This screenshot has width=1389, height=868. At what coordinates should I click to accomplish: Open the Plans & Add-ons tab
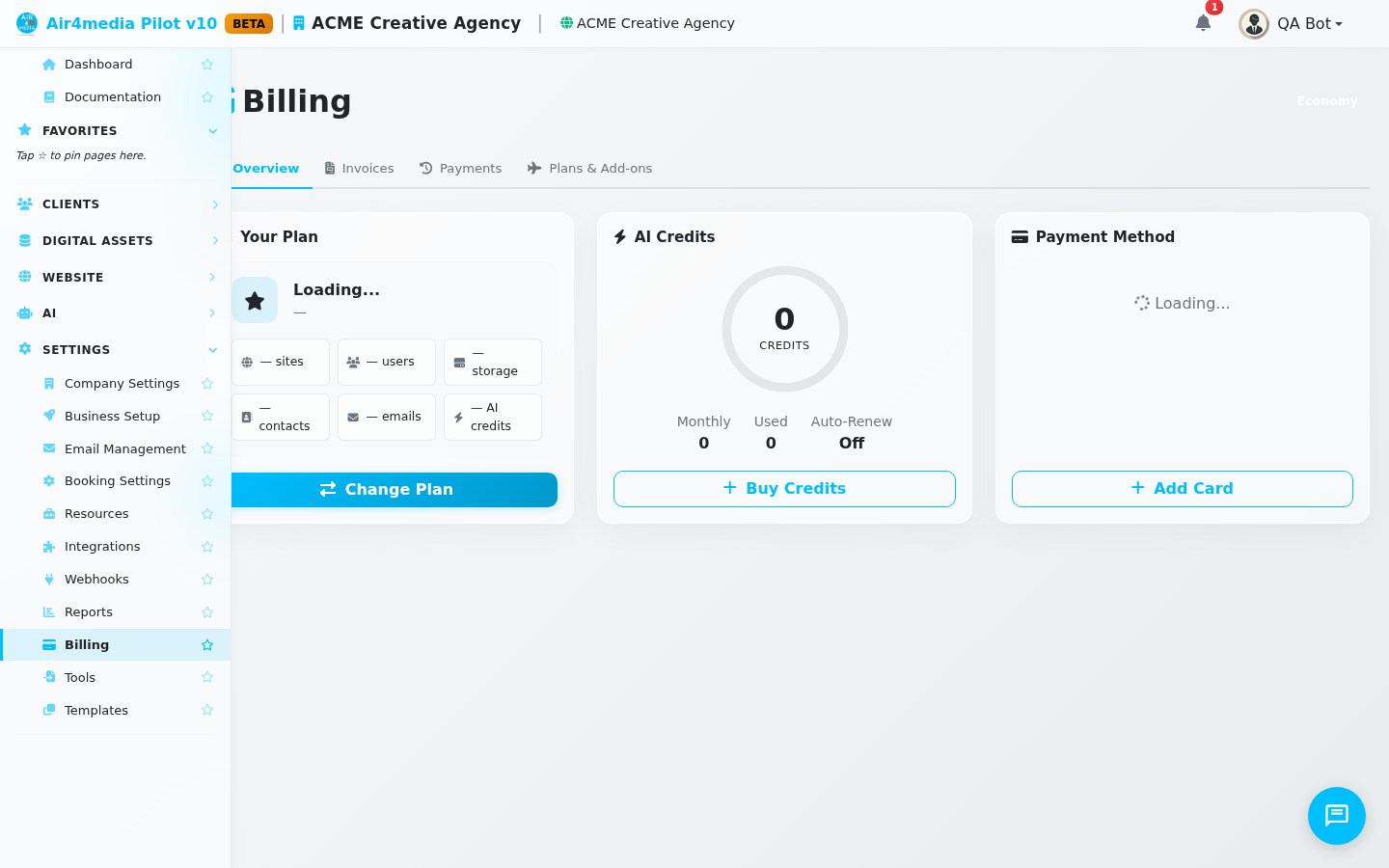click(x=589, y=169)
